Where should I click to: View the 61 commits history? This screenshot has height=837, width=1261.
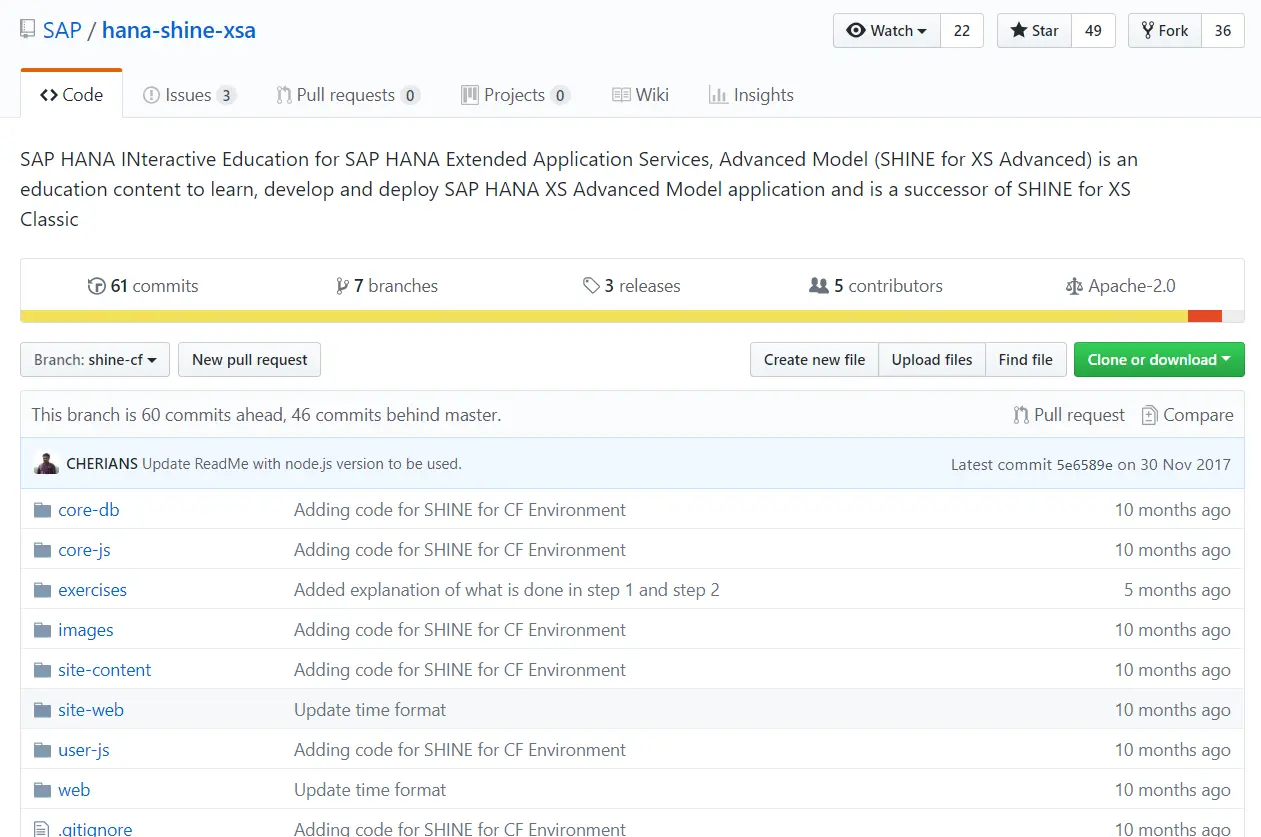coord(143,286)
